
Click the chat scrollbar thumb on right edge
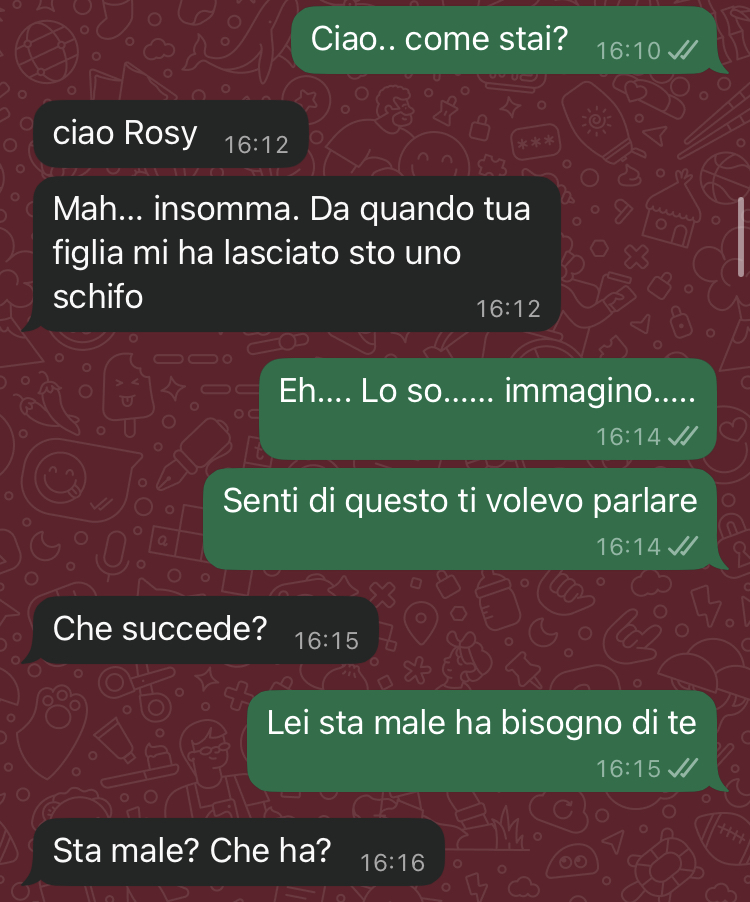click(741, 237)
